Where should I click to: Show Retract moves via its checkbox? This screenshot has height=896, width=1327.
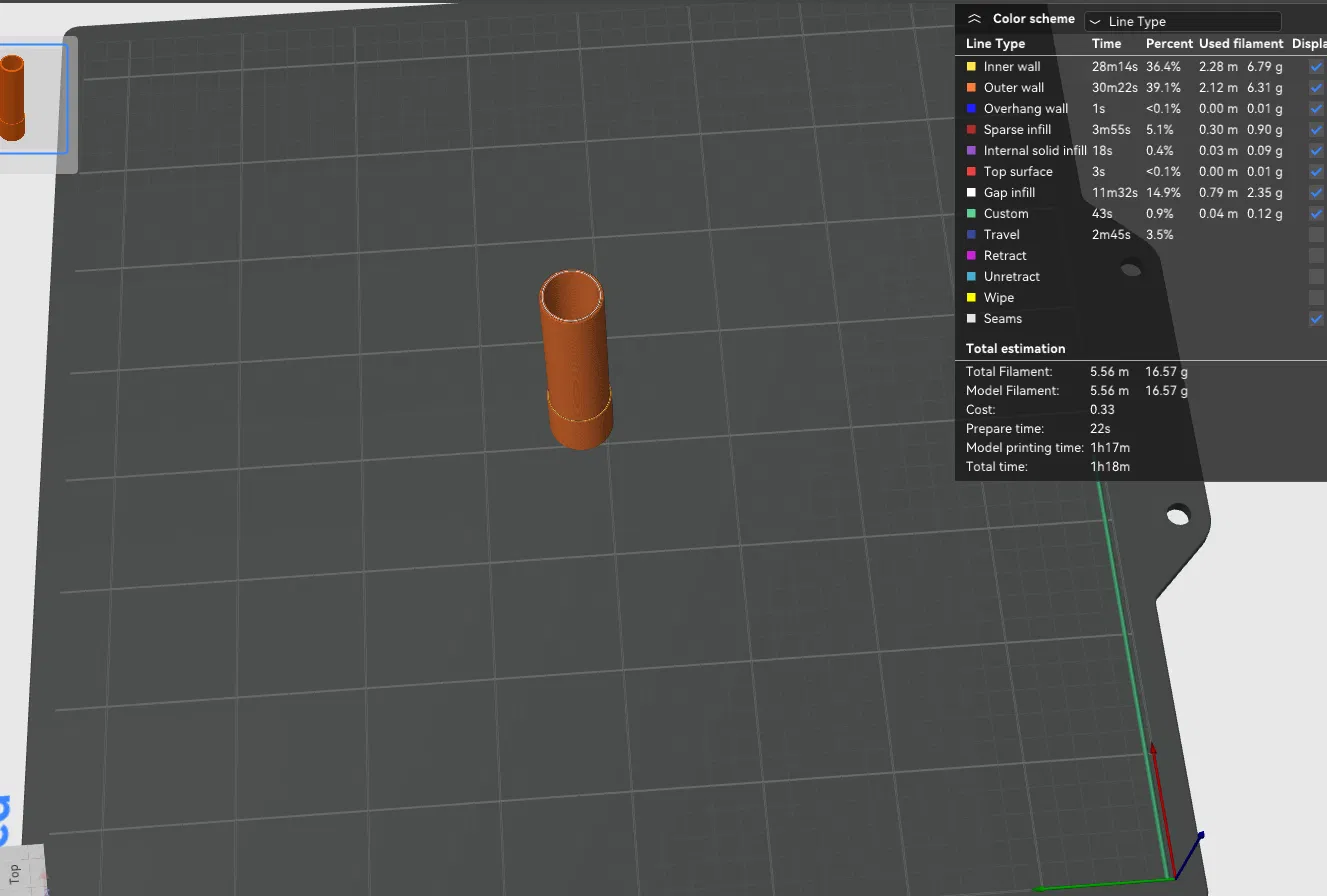(x=1317, y=256)
